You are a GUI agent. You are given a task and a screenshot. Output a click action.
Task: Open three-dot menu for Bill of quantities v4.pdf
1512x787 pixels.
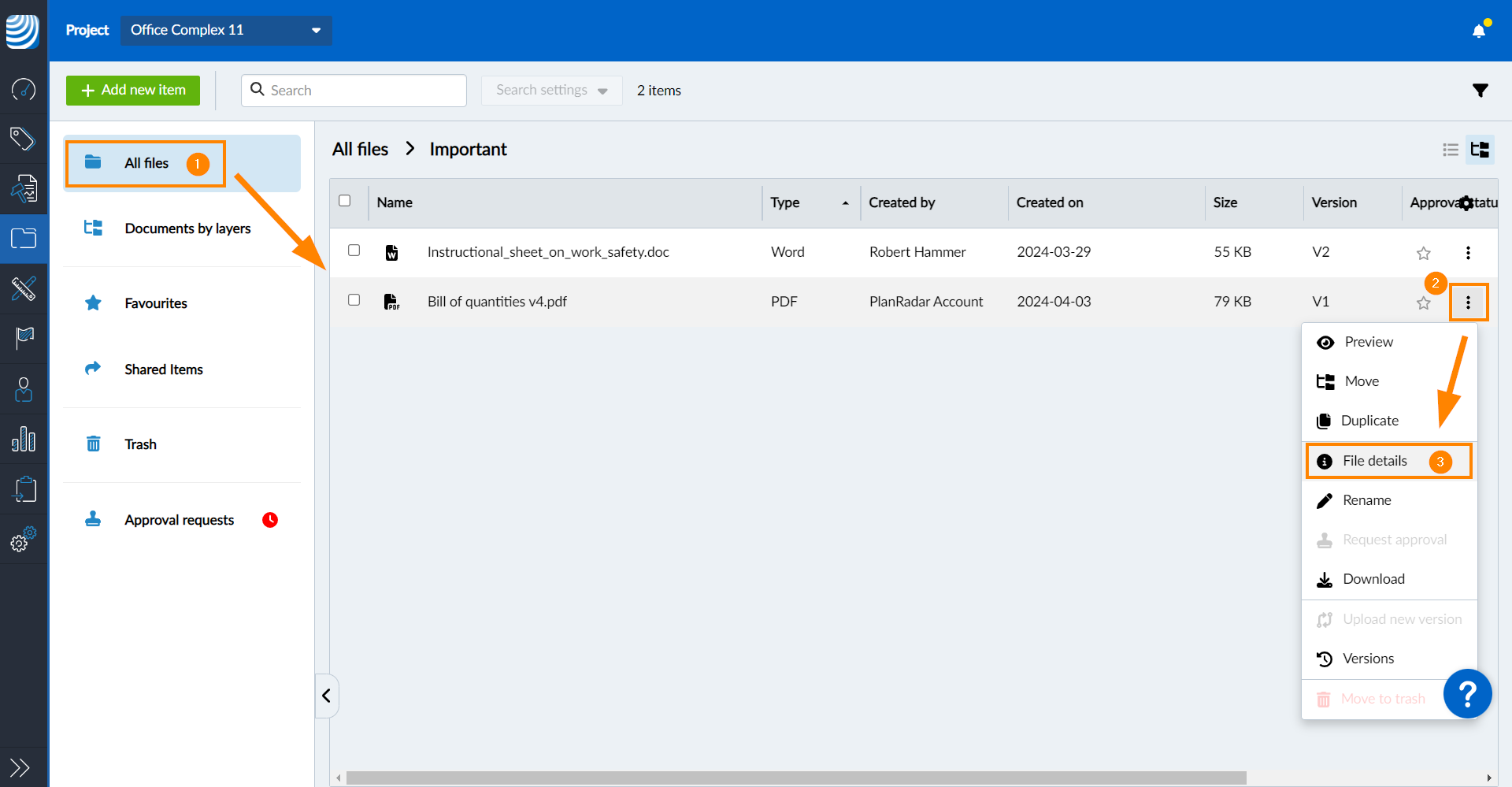coord(1468,303)
